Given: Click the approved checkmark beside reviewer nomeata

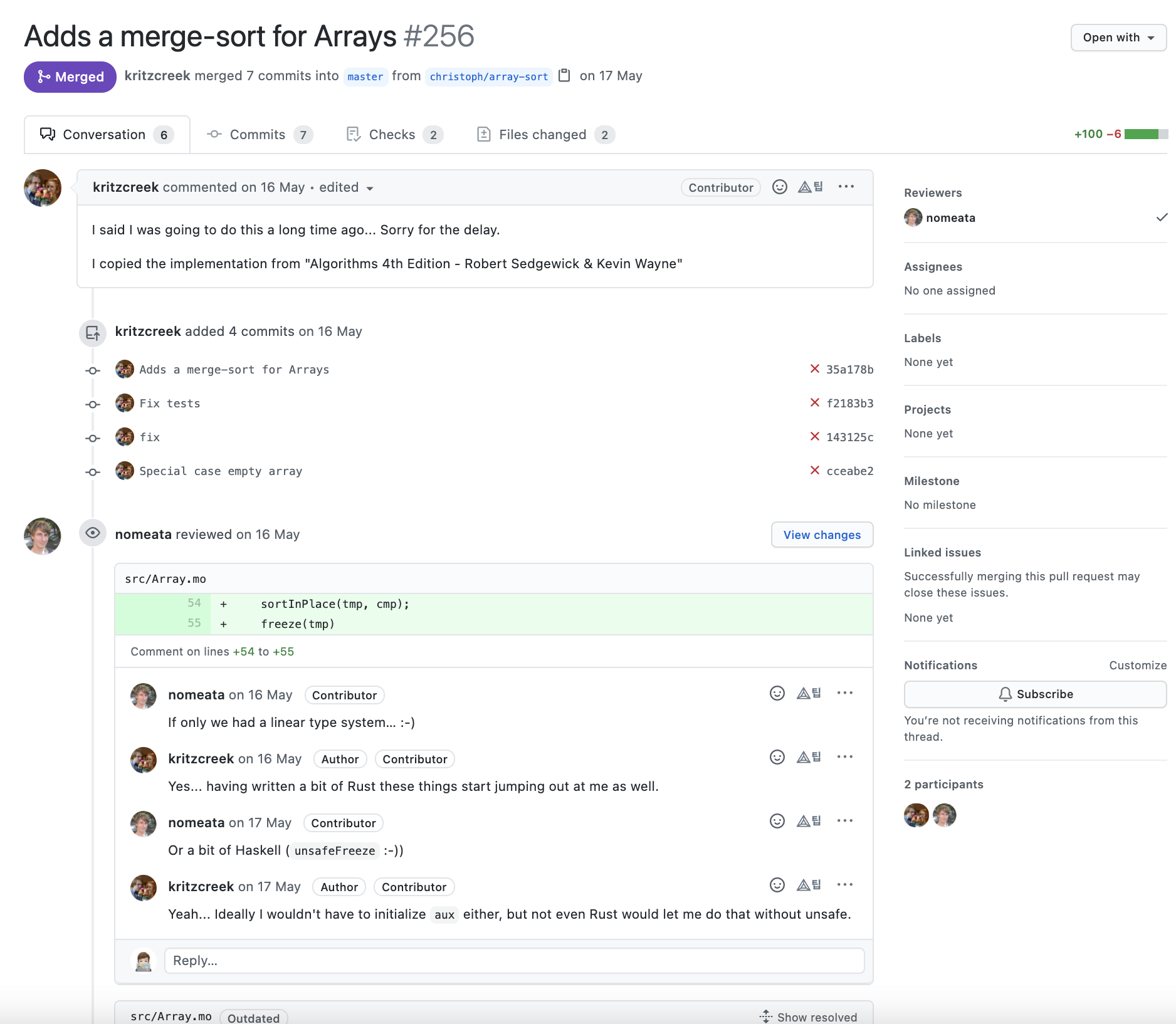Looking at the screenshot, I should pyautogui.click(x=1162, y=217).
